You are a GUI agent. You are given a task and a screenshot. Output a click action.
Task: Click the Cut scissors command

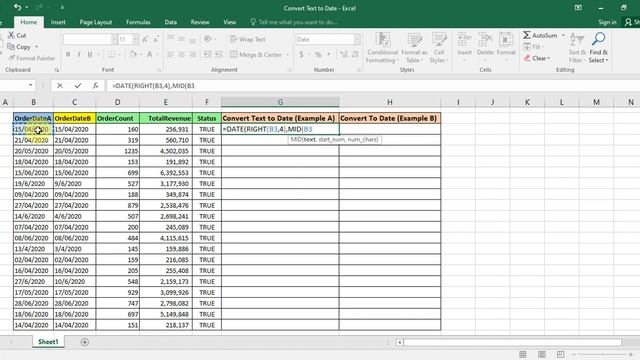[x=17, y=35]
